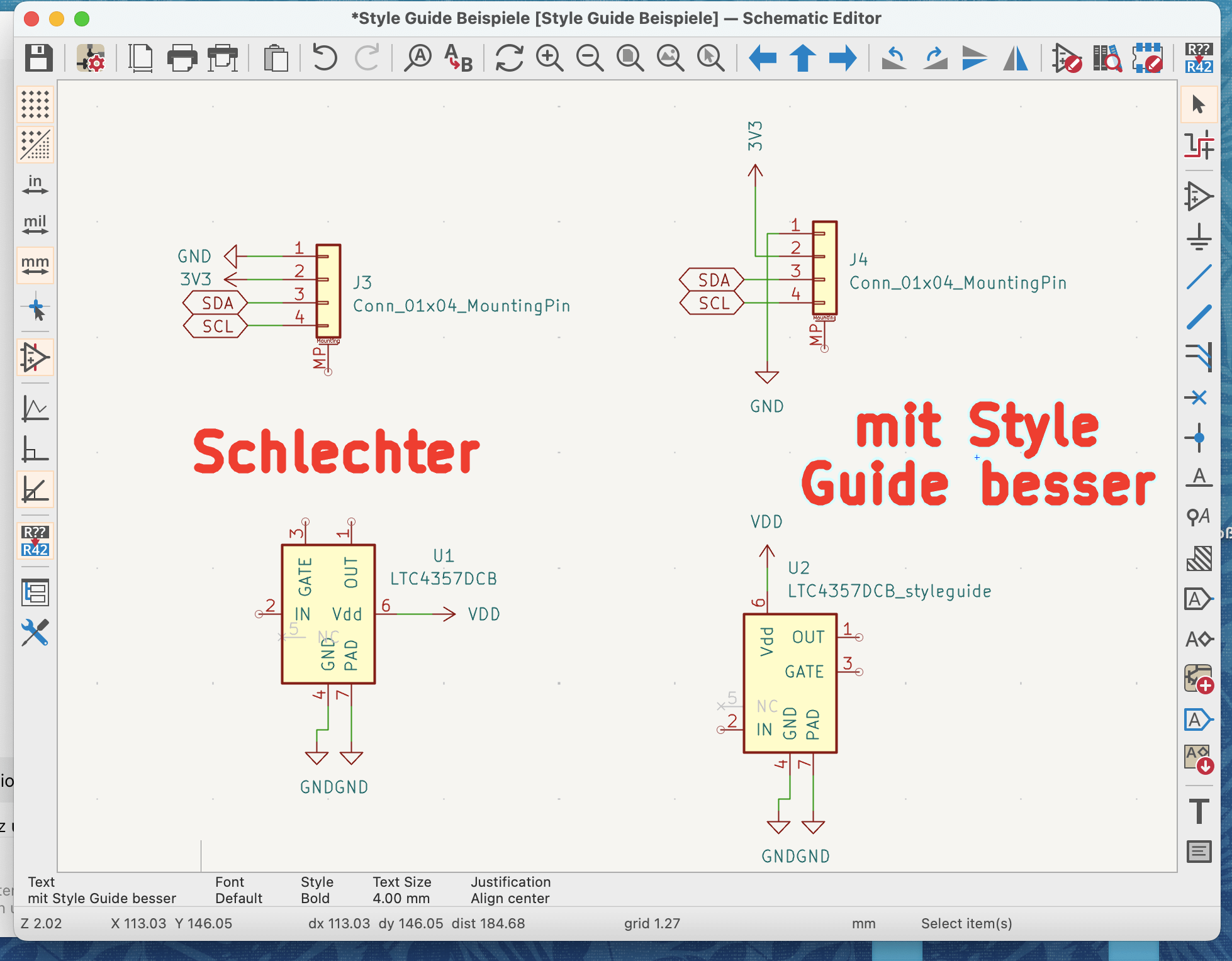Image resolution: width=1232 pixels, height=961 pixels.
Task: Open Schematic Setup with the gear icon
Action: [91, 58]
